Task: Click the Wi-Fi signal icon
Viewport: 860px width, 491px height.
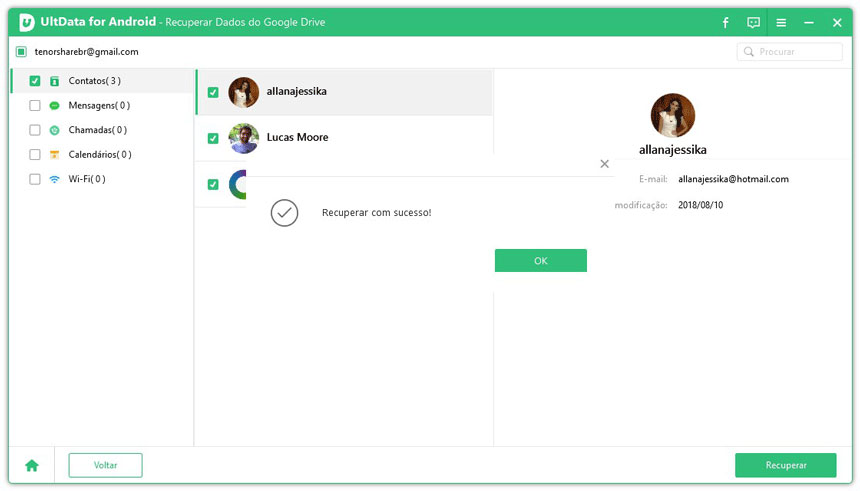Action: (54, 179)
